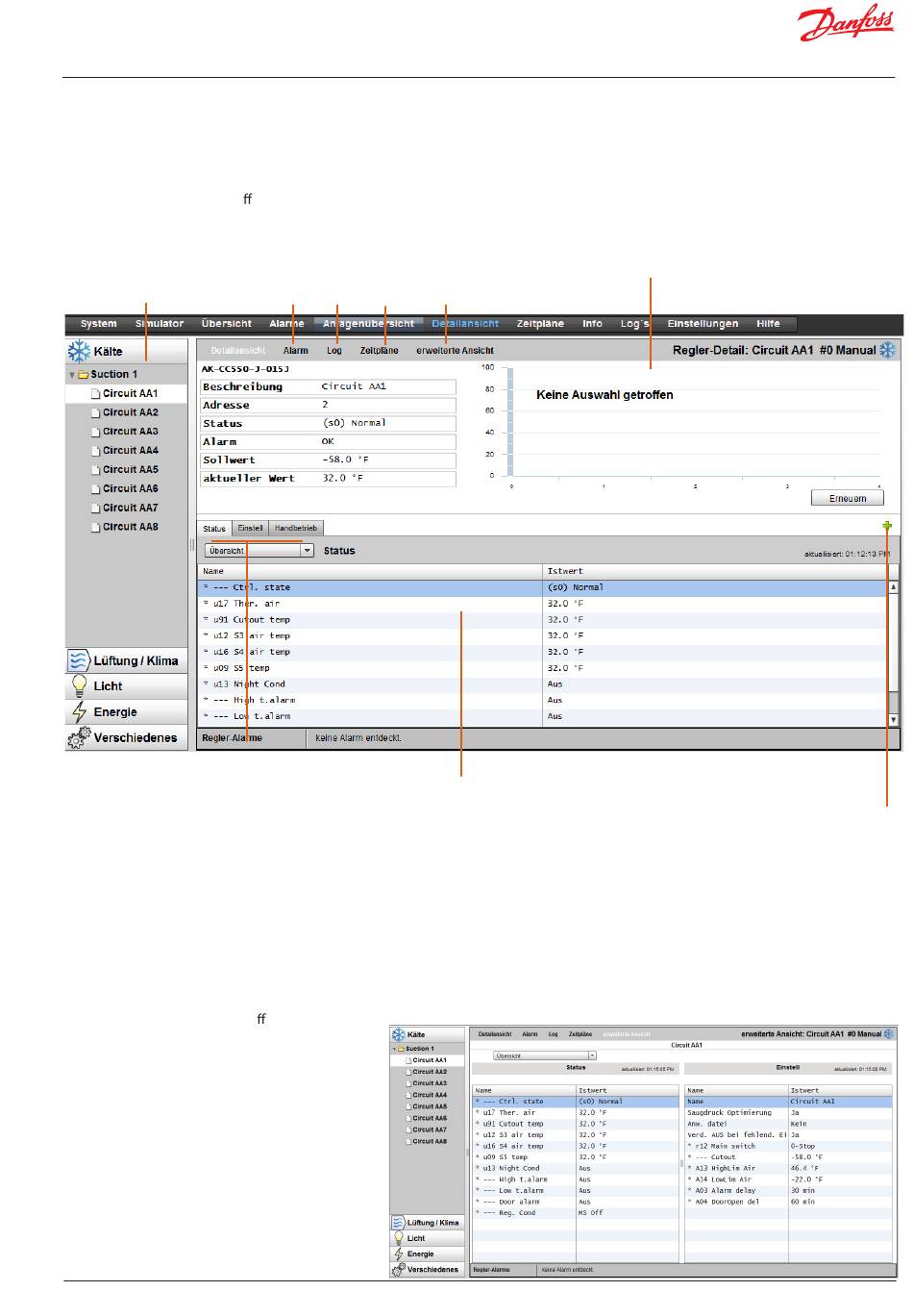Click 'AK-CC550-J-015J' controller model text

click(x=245, y=369)
